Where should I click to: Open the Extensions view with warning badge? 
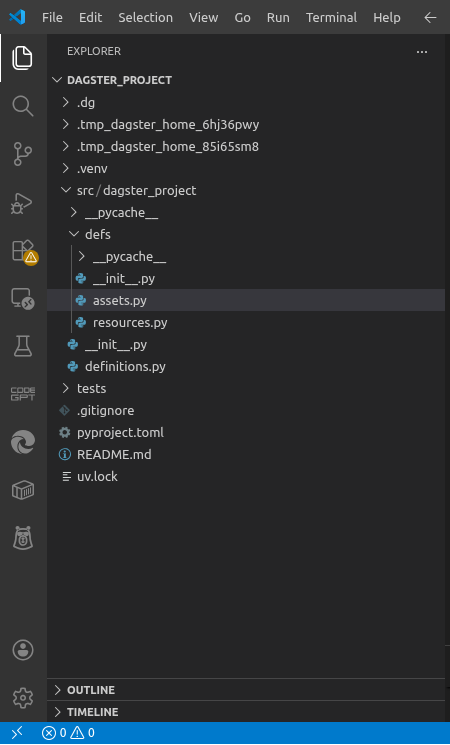pyautogui.click(x=24, y=252)
